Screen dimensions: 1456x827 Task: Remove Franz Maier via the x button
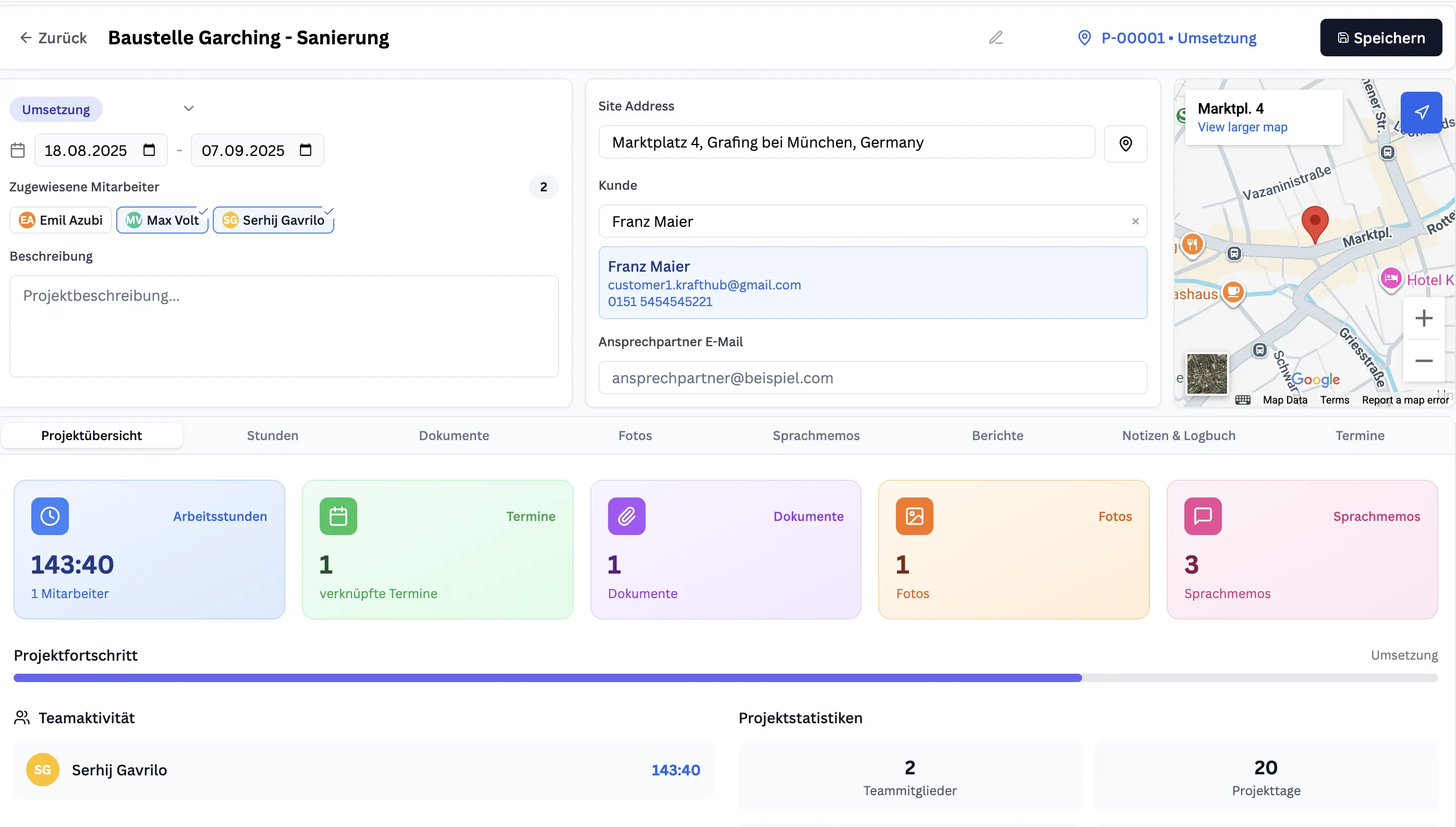1136,221
